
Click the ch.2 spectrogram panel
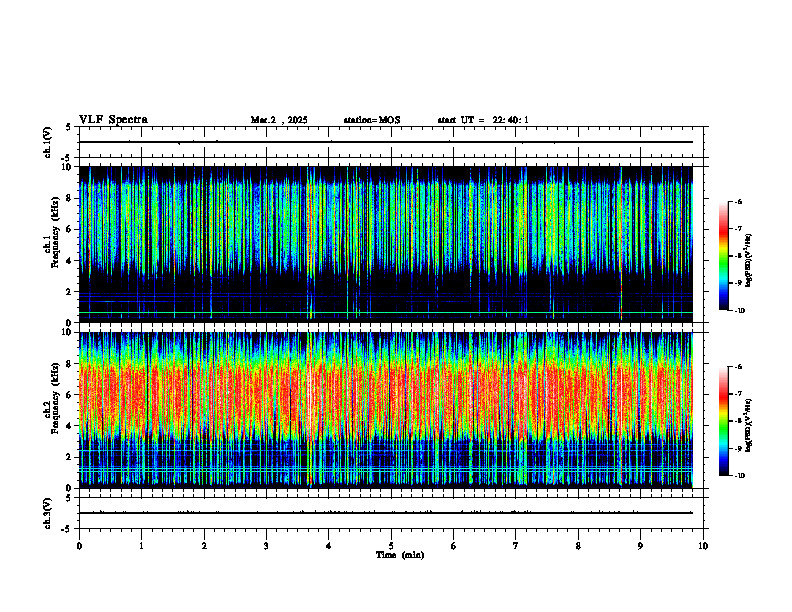point(386,410)
